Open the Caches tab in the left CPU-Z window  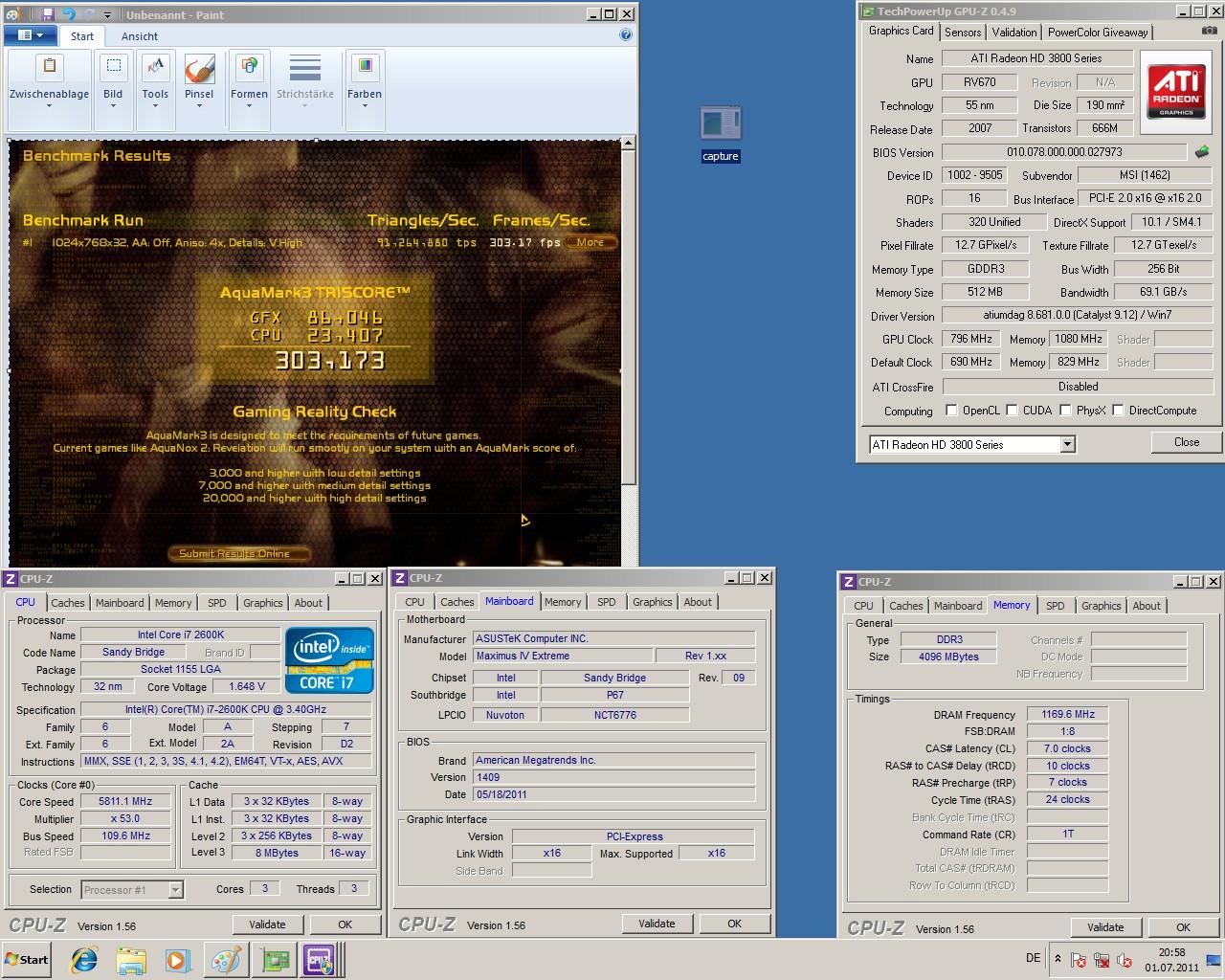coord(68,603)
